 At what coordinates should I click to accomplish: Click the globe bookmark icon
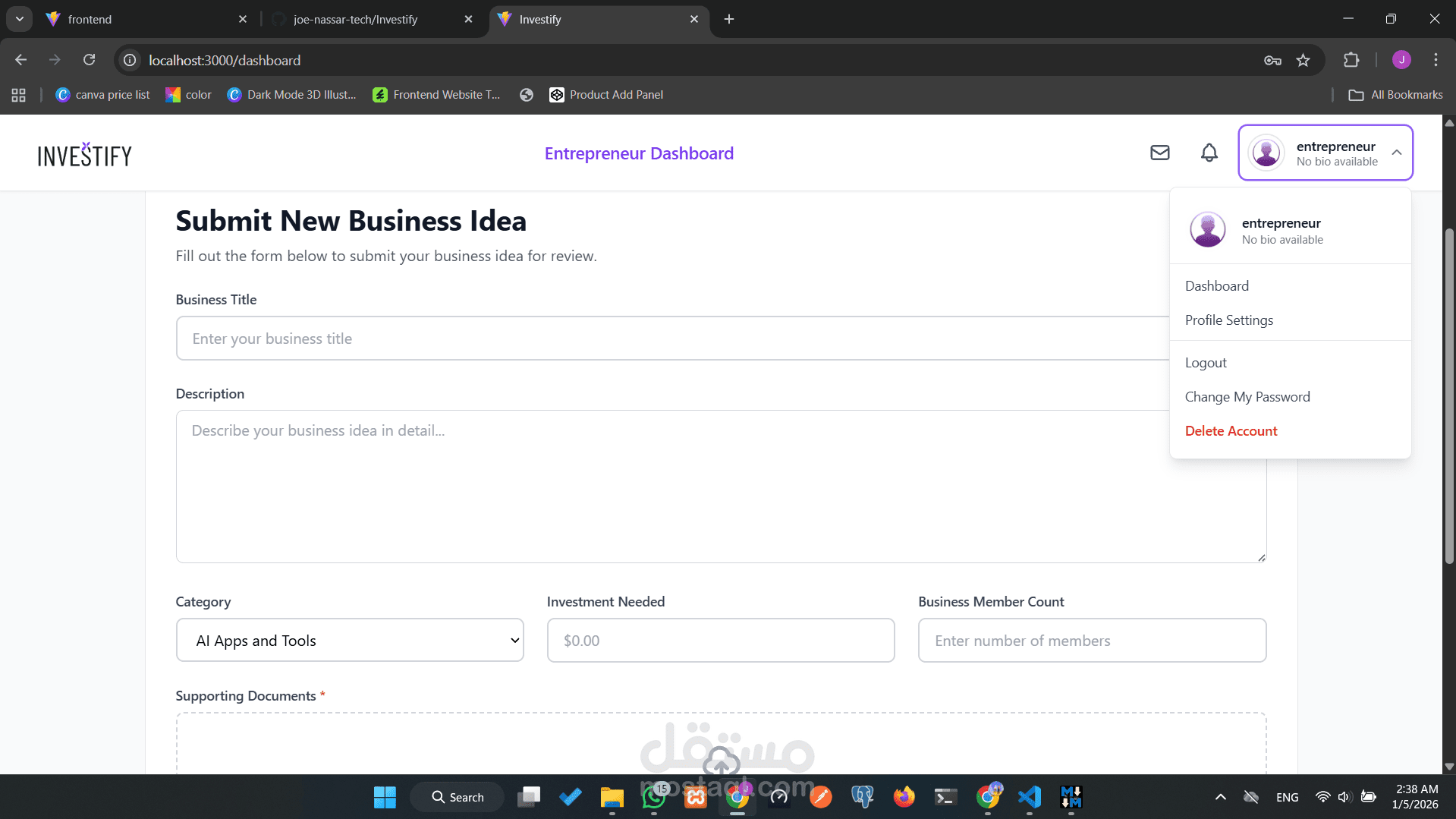pos(526,95)
